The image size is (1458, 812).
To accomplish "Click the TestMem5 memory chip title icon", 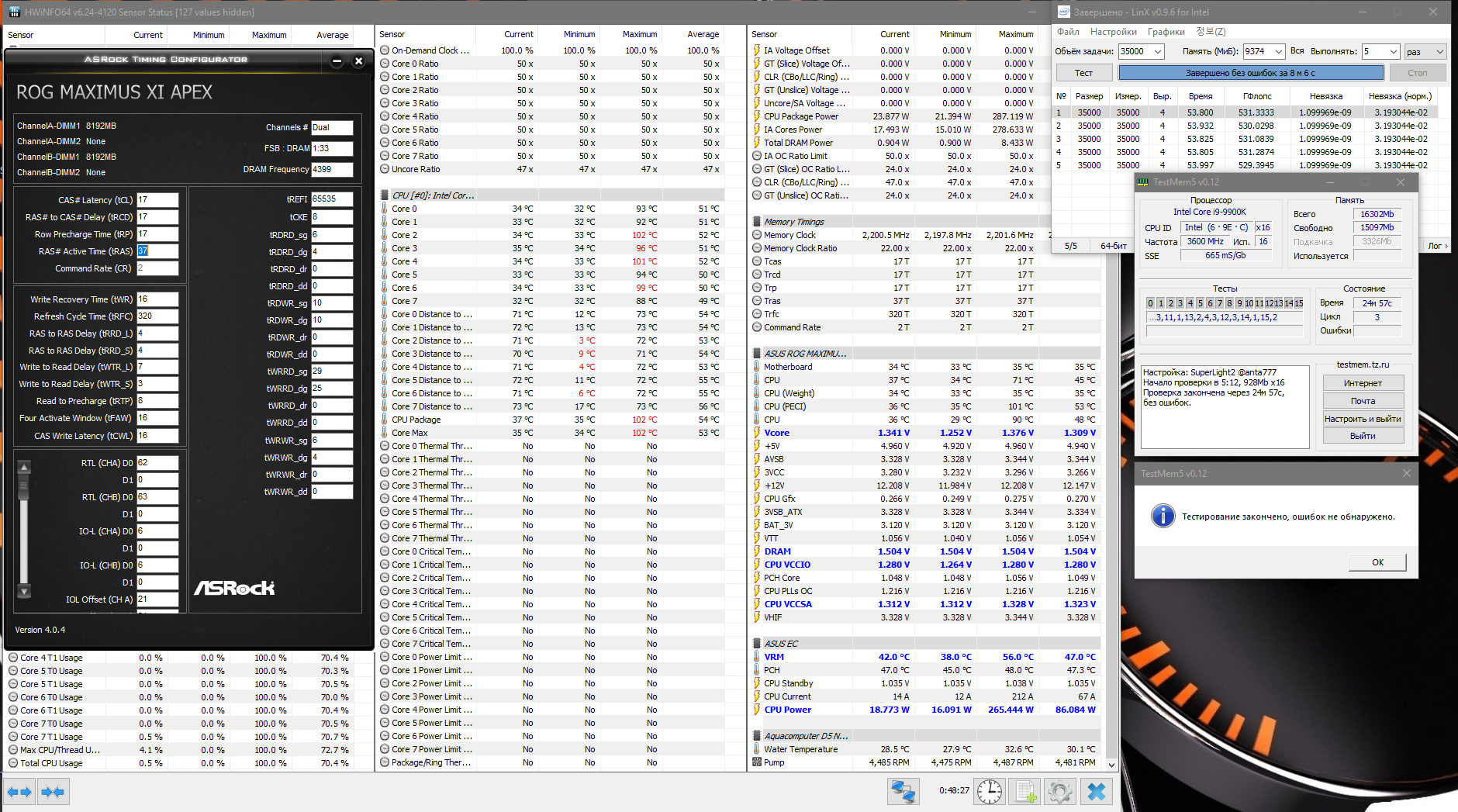I will [x=1143, y=182].
